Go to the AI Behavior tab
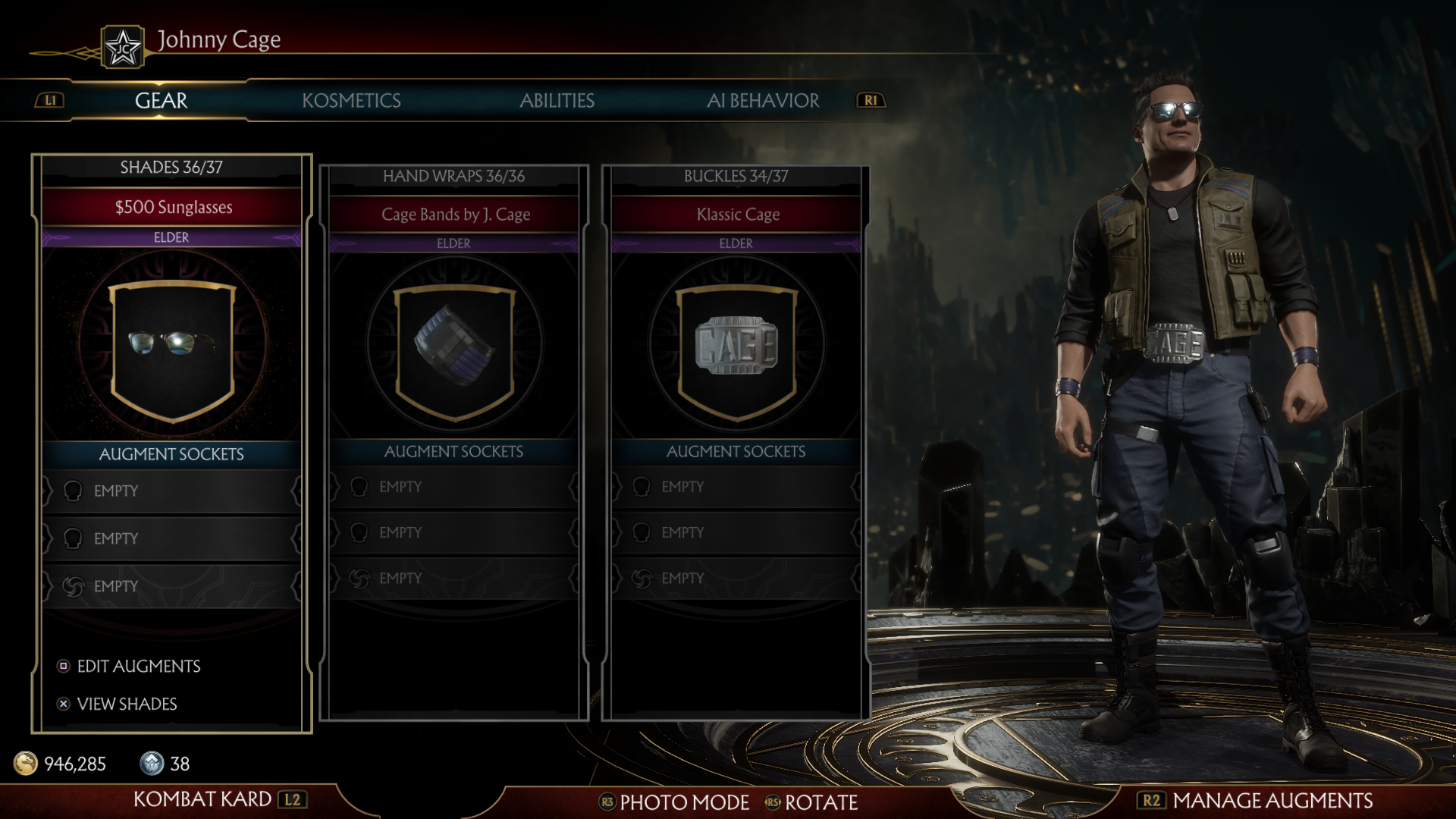 pyautogui.click(x=763, y=100)
